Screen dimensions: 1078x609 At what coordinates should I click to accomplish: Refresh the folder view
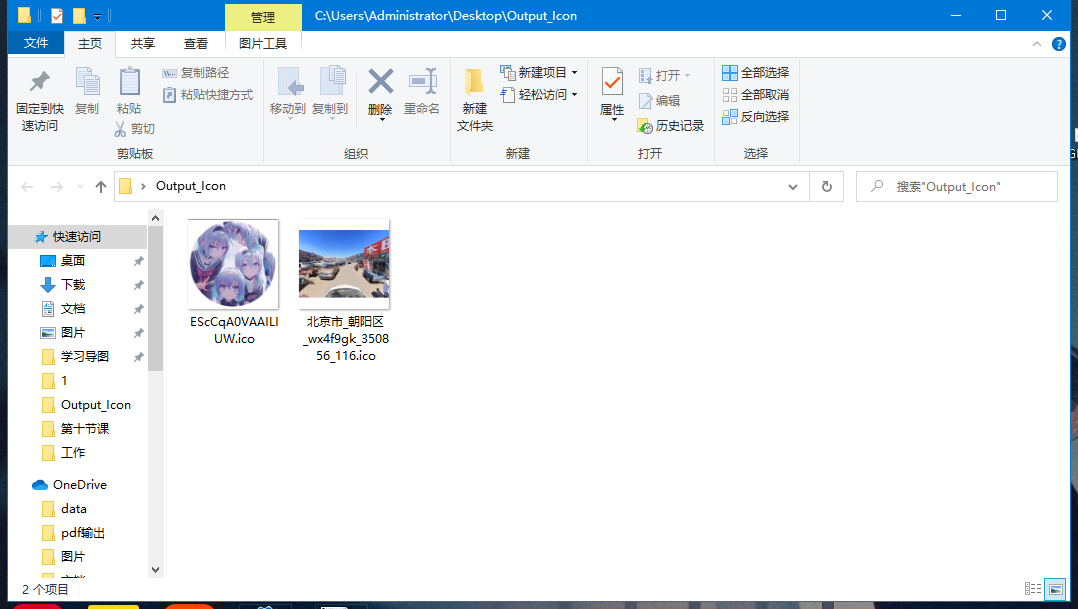827,186
